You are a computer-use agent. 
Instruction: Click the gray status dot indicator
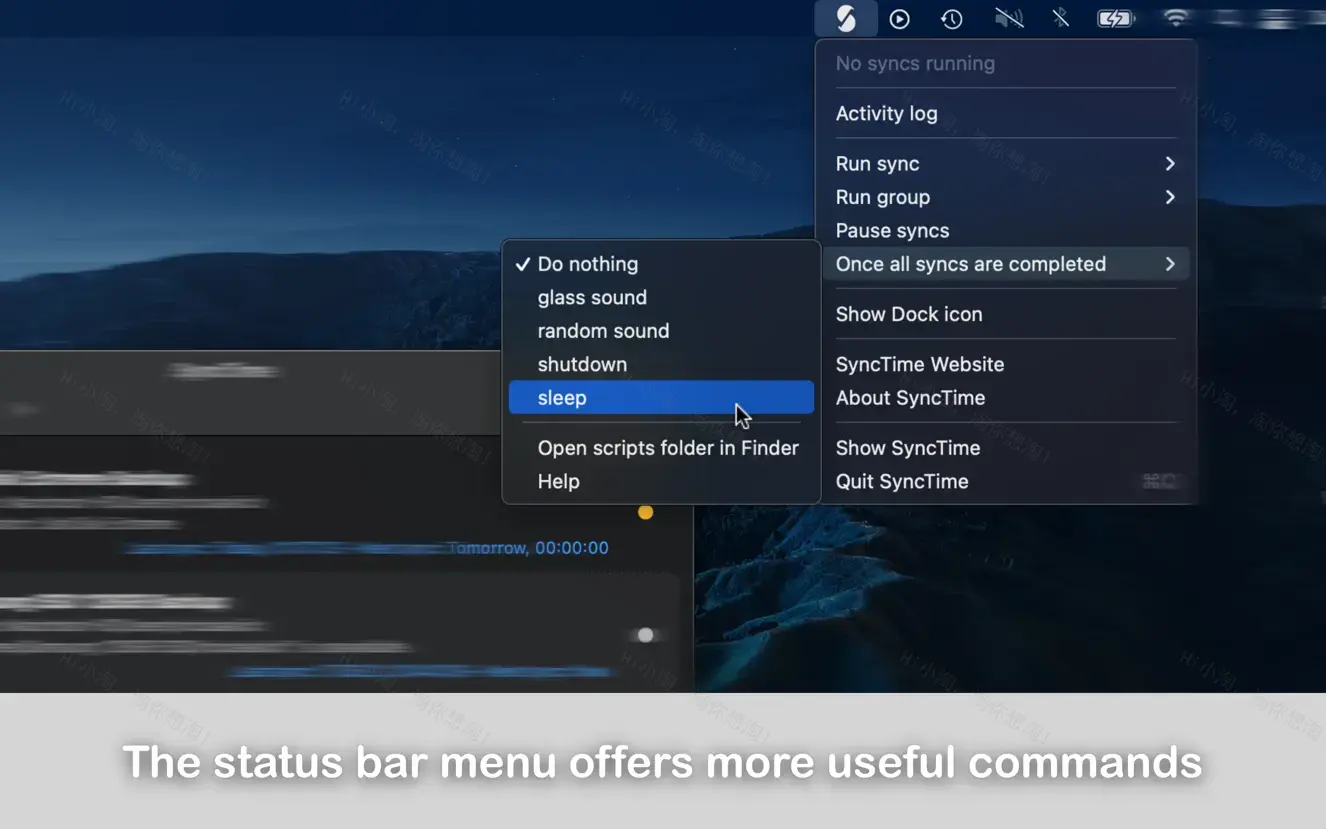point(644,635)
